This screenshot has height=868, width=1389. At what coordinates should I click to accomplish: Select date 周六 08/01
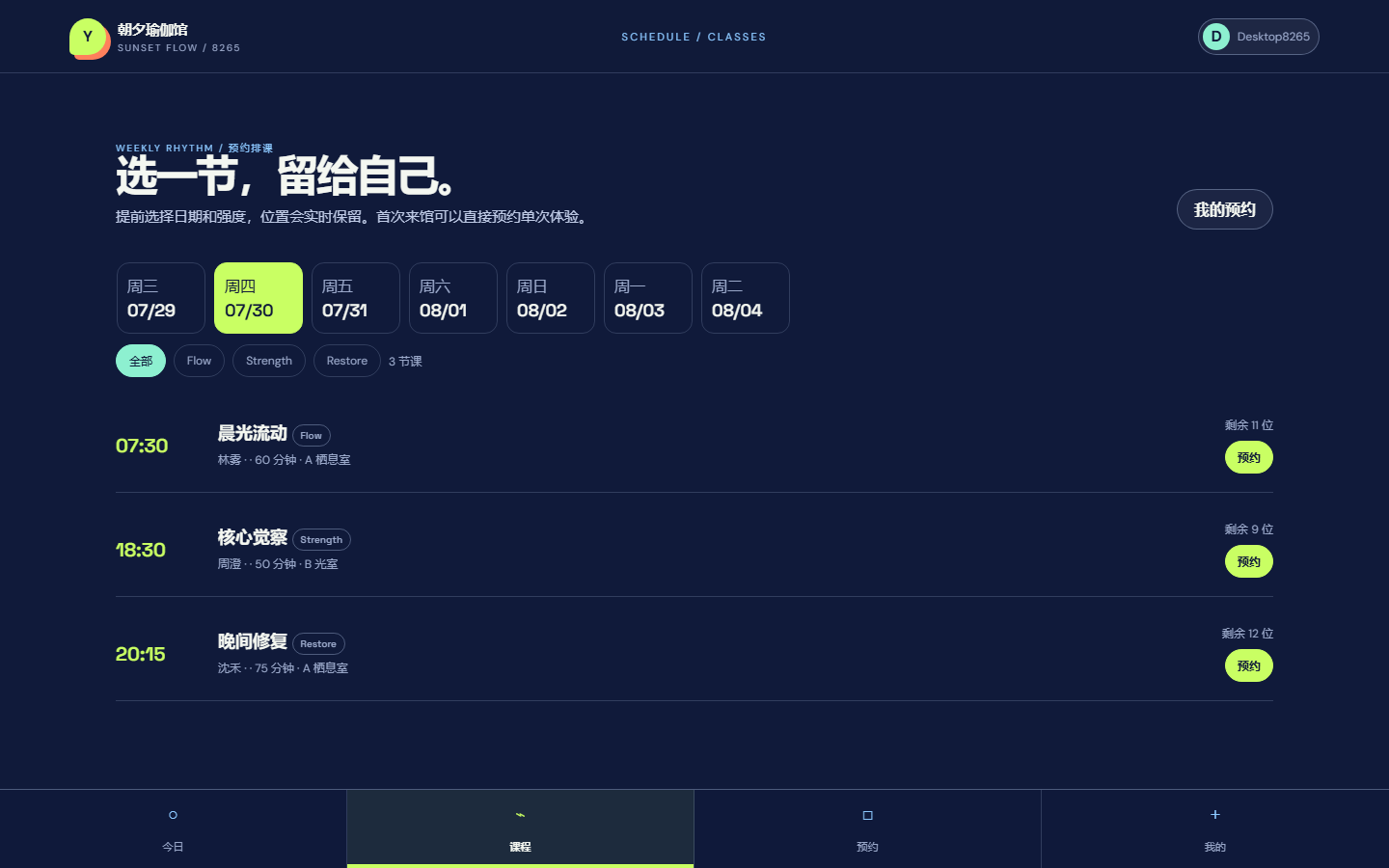coord(453,298)
